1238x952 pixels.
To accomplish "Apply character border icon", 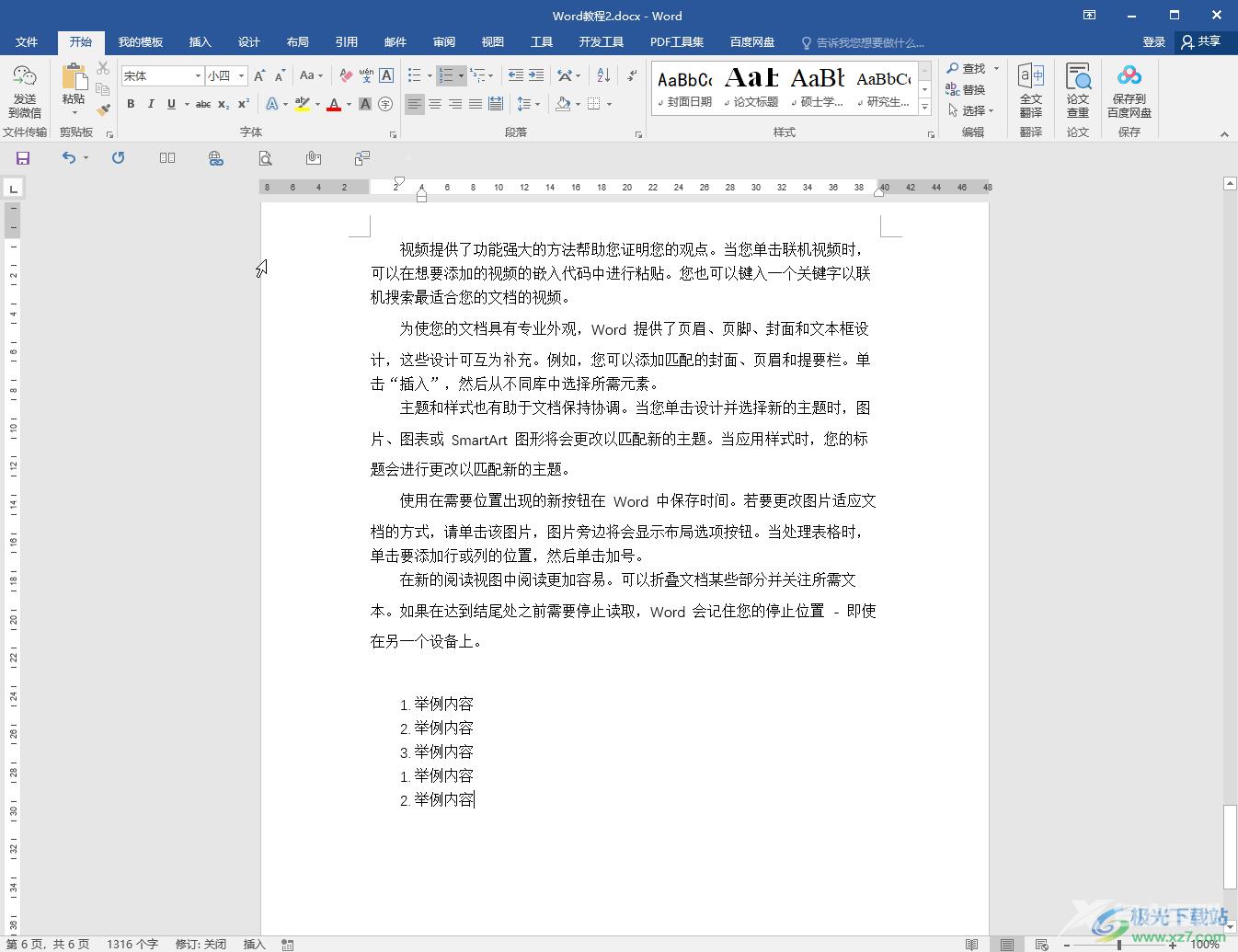I will tap(386, 75).
